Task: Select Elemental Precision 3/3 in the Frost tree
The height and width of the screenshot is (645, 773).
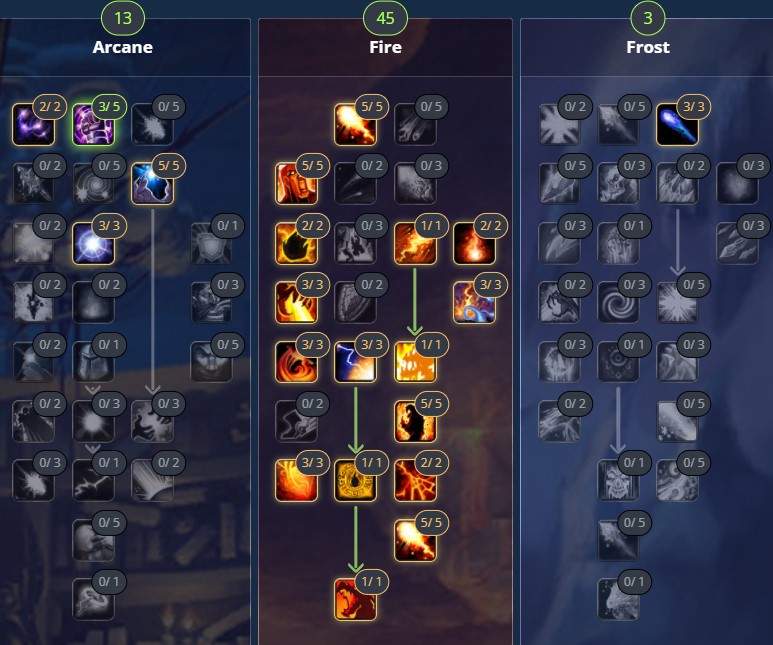Action: [x=677, y=124]
